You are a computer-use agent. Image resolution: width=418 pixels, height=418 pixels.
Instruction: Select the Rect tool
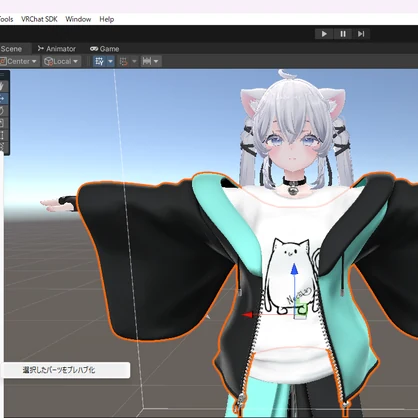pos(3,135)
